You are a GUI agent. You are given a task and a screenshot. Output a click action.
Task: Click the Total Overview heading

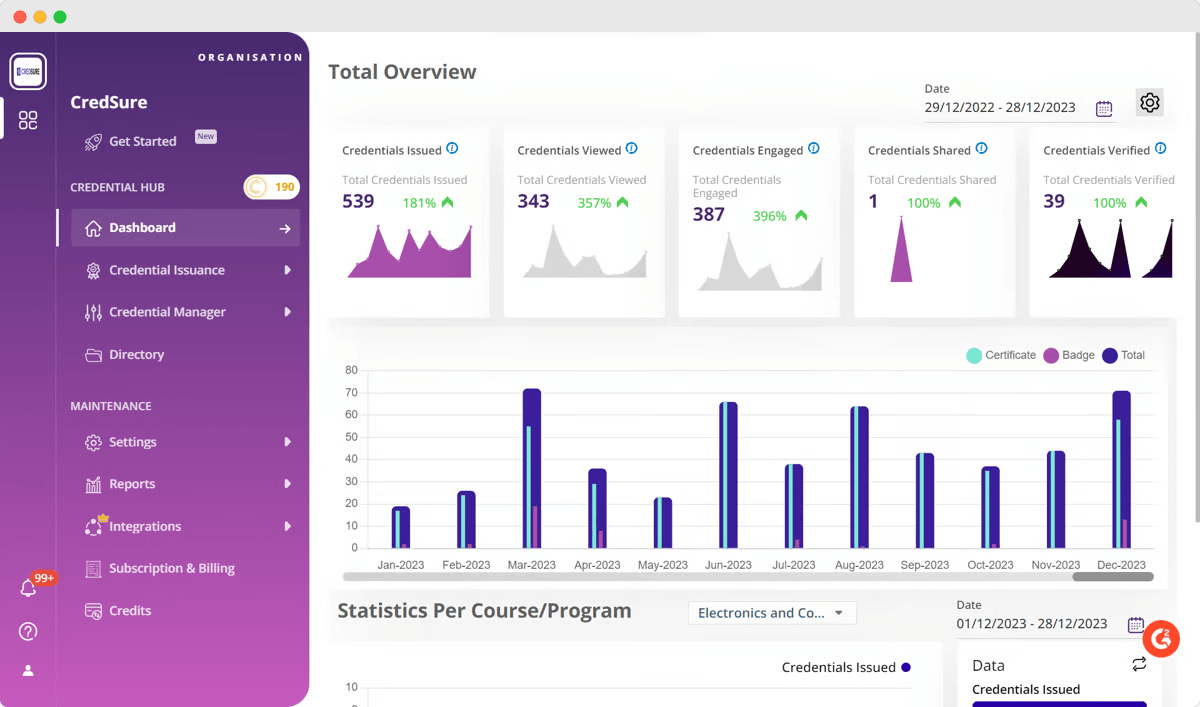pyautogui.click(x=402, y=72)
